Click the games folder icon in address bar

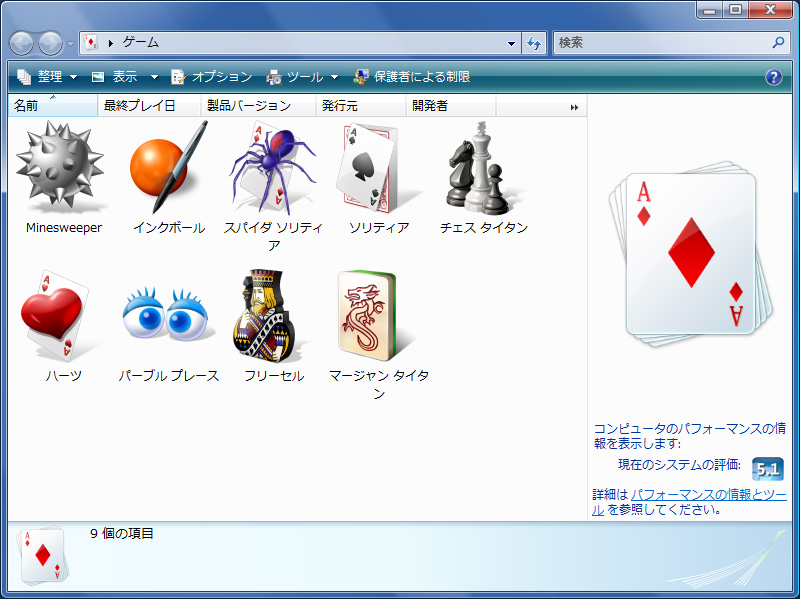91,43
